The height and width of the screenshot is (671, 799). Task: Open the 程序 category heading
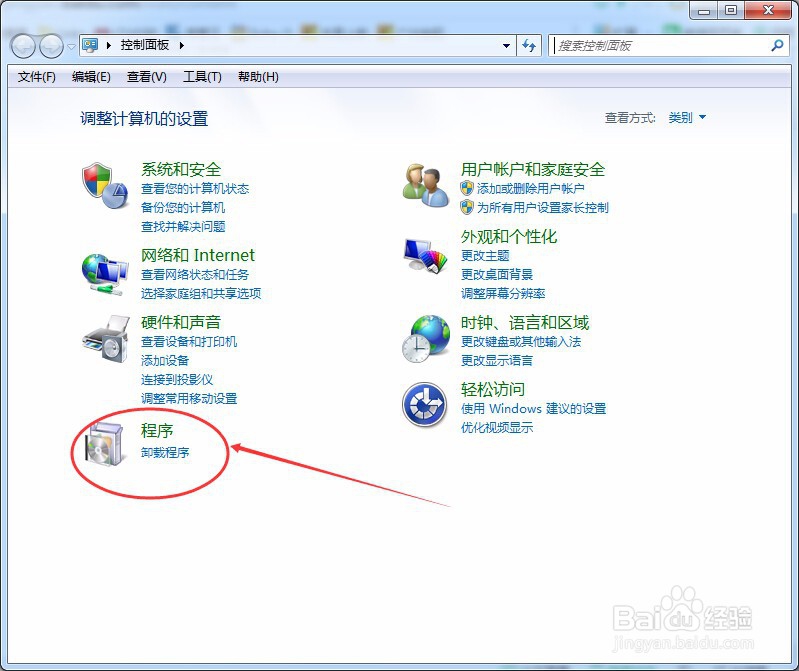157,431
